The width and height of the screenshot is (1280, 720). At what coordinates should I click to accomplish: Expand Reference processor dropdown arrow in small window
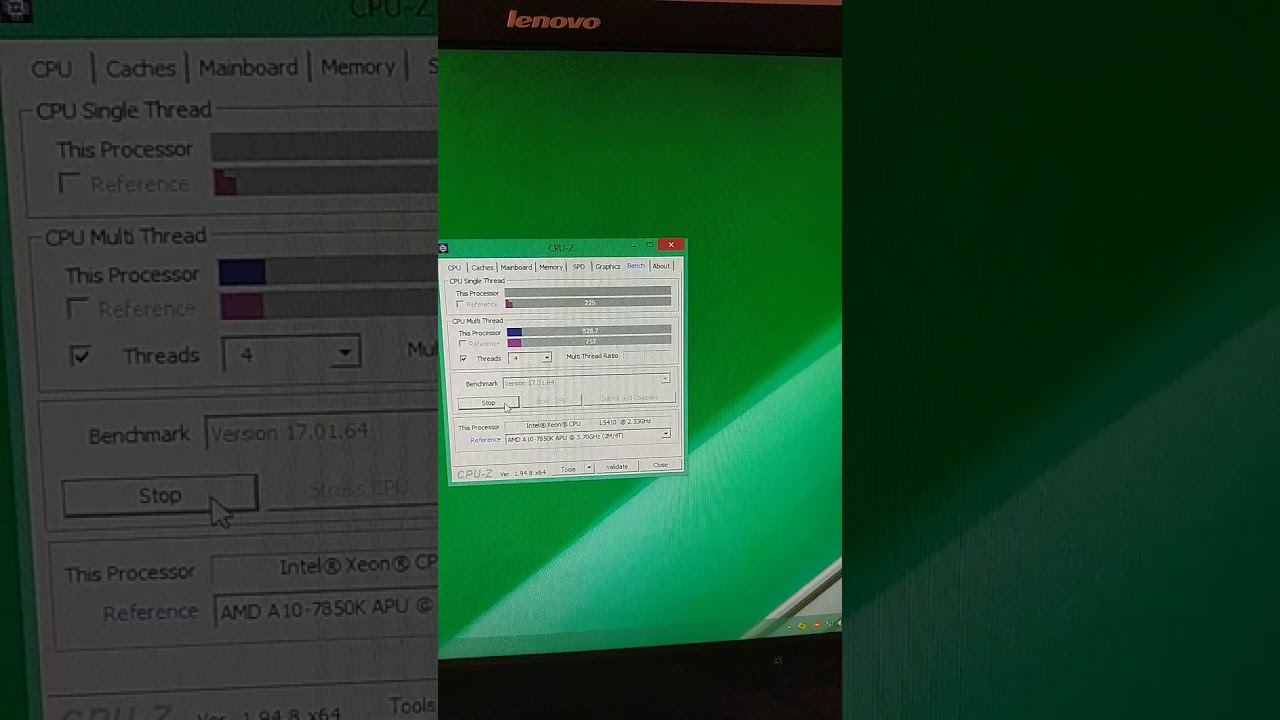[x=666, y=433]
